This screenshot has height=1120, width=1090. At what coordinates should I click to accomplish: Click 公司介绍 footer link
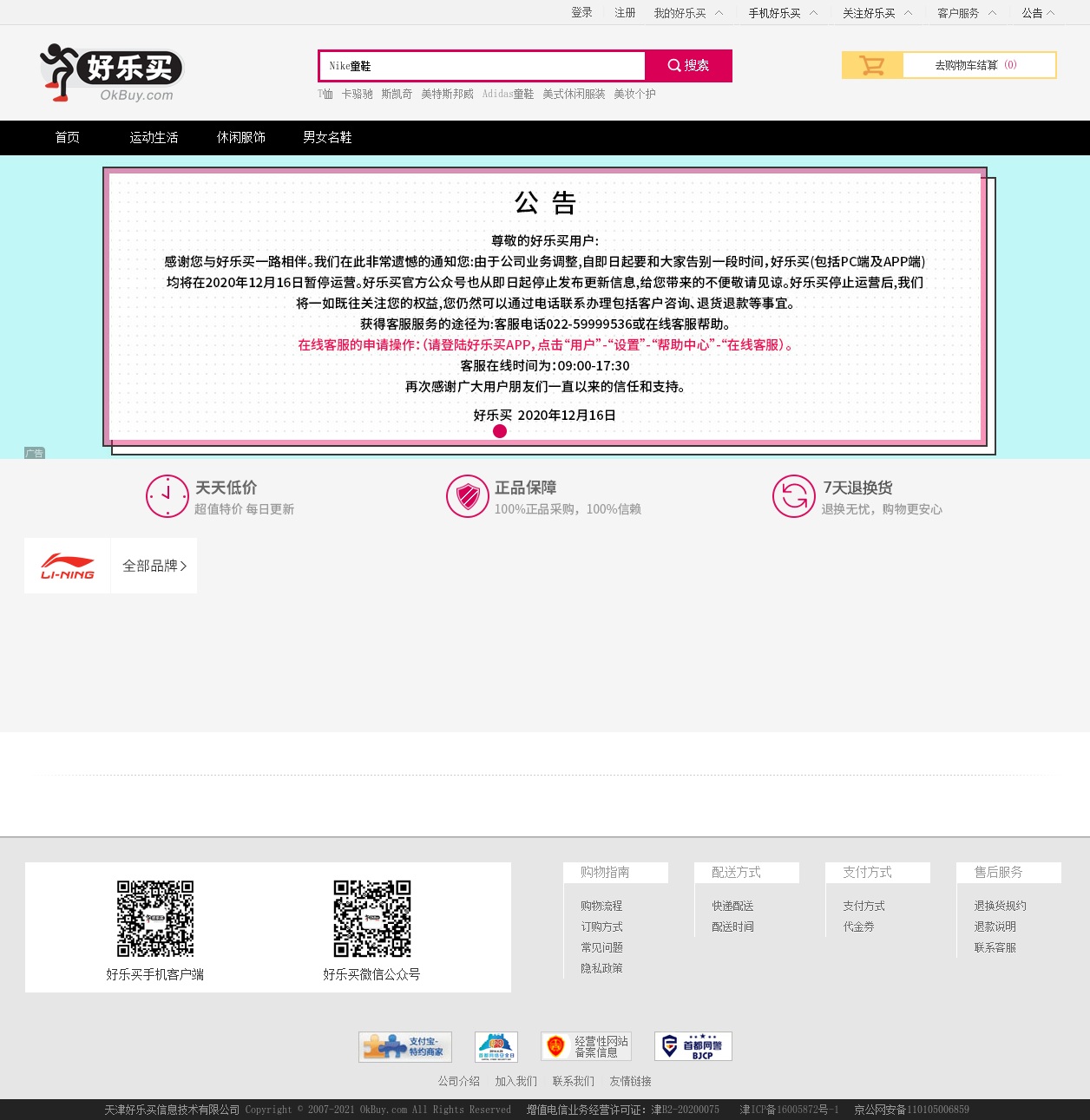458,1081
